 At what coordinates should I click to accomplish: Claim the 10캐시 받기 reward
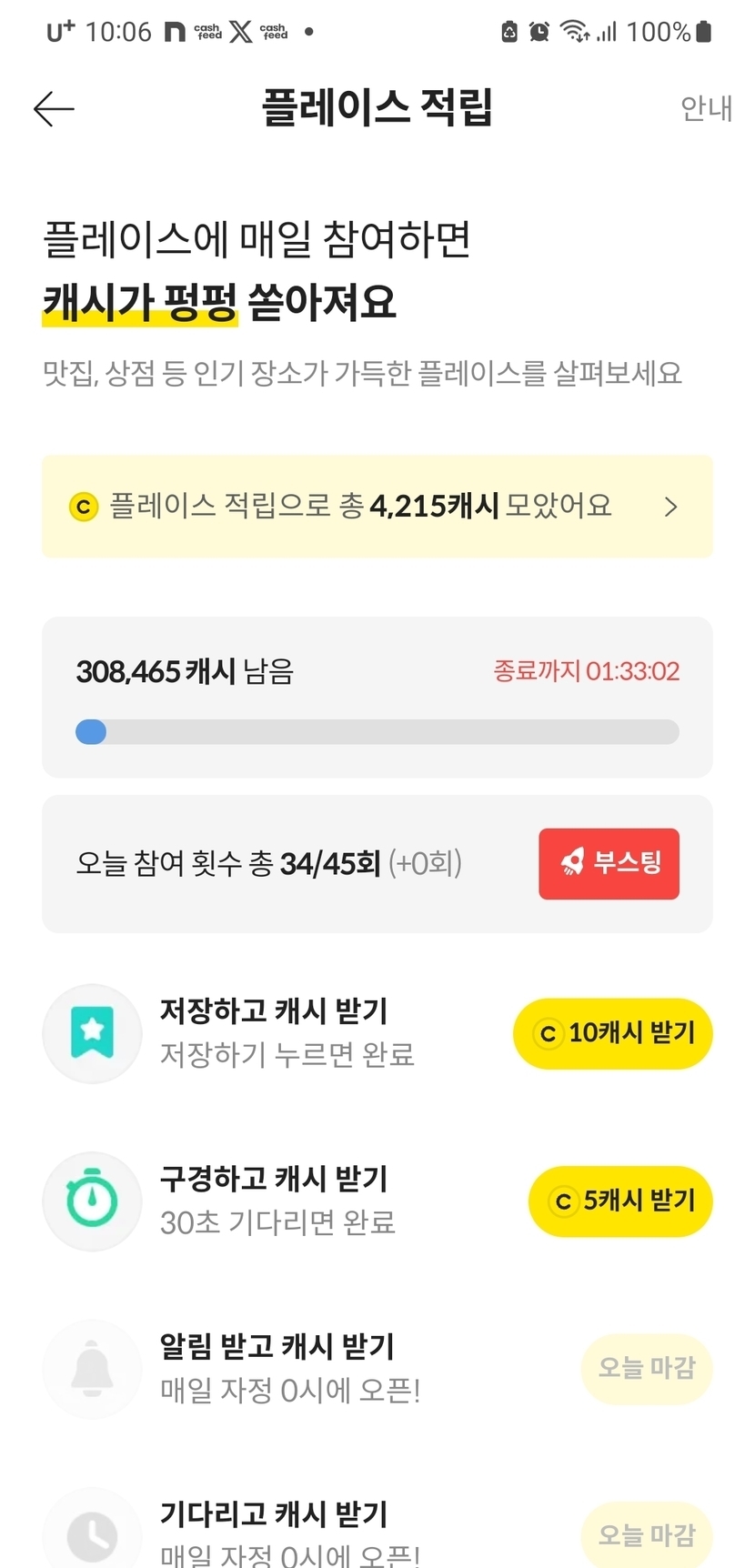point(612,1033)
